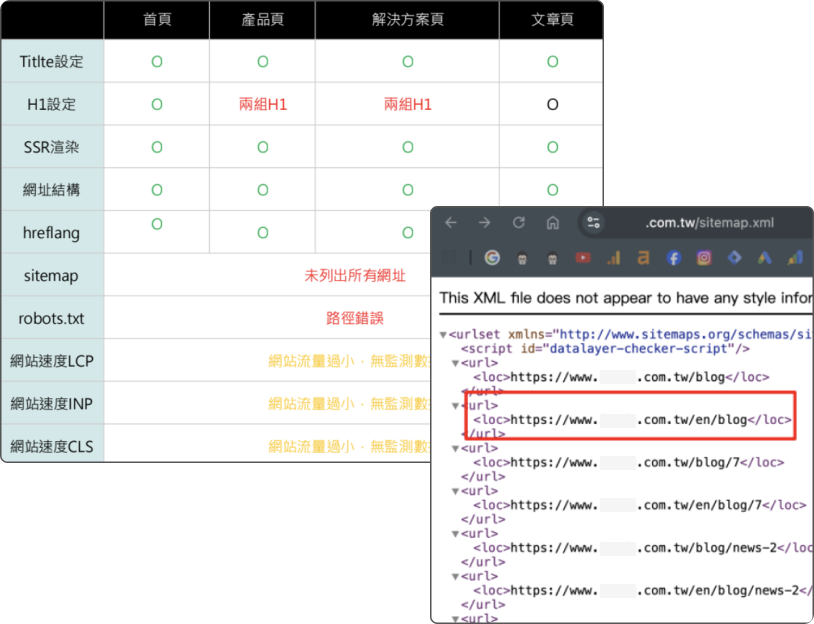Open the Facebook bookmark
This screenshot has height=624, width=814.
674,257
